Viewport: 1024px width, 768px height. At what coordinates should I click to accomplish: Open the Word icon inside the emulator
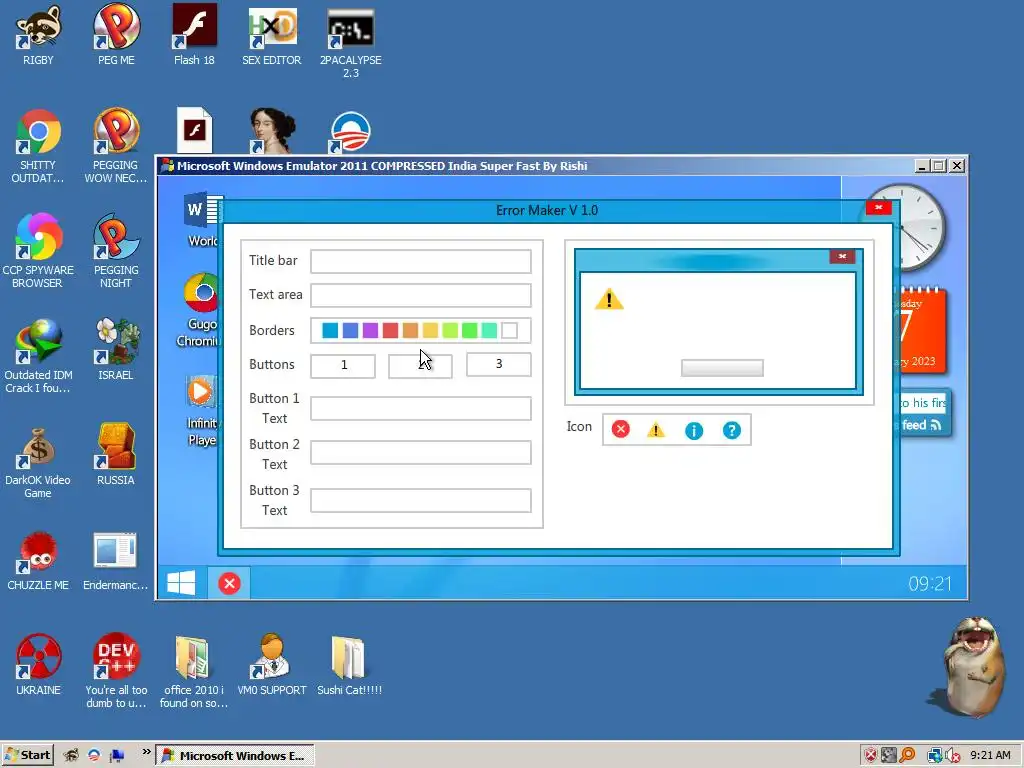click(x=202, y=220)
